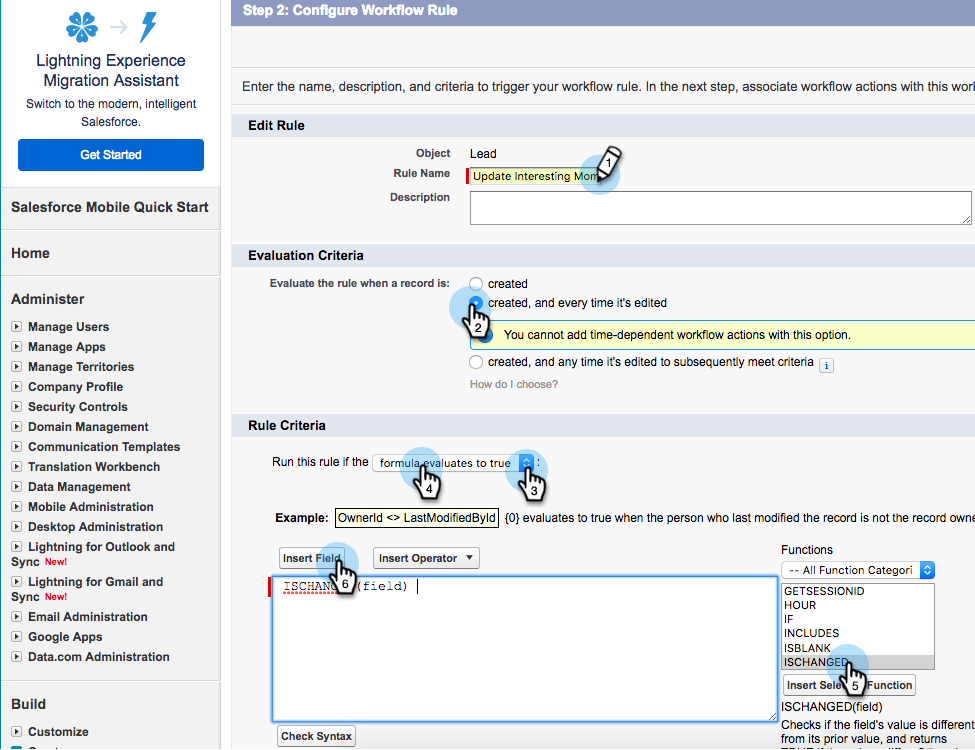Expand Translation Workbench arrow

17,466
